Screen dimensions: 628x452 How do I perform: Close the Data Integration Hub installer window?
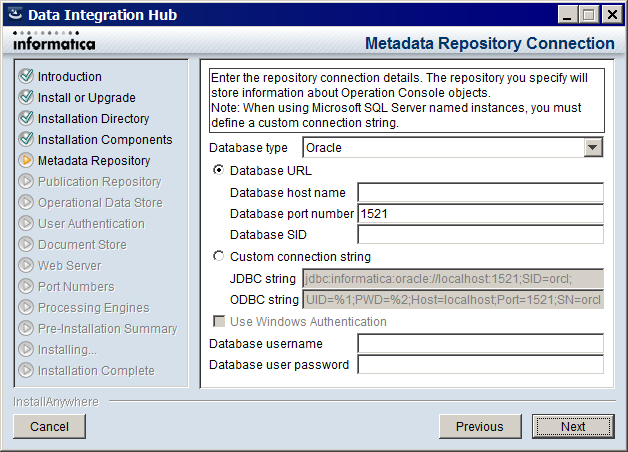click(612, 15)
